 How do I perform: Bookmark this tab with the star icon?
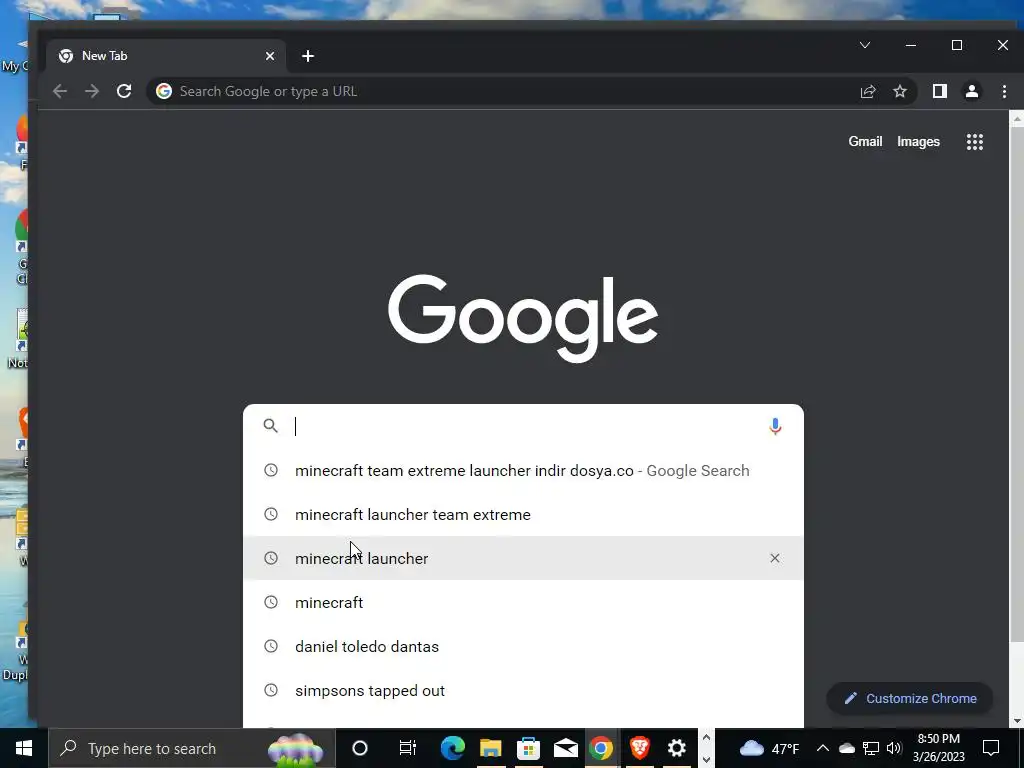pos(900,91)
